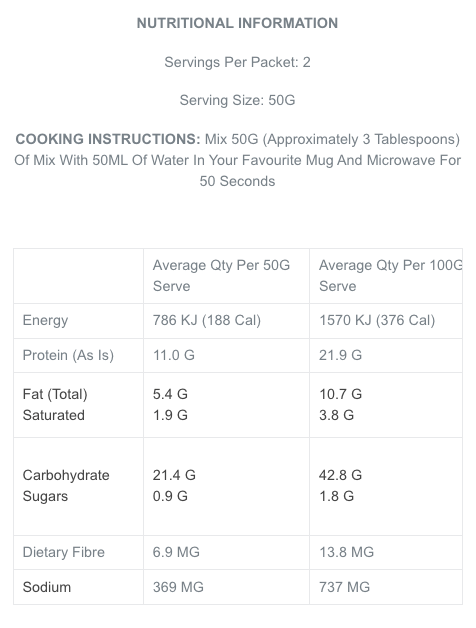
Task: Click the Average Qty Per 100G Serve header
Action: tap(391, 276)
